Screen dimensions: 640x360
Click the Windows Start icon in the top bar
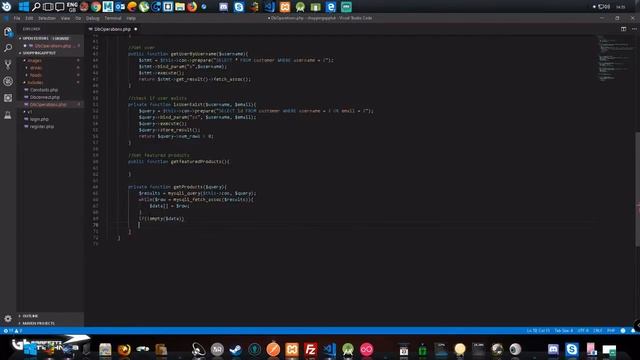coord(24,7)
